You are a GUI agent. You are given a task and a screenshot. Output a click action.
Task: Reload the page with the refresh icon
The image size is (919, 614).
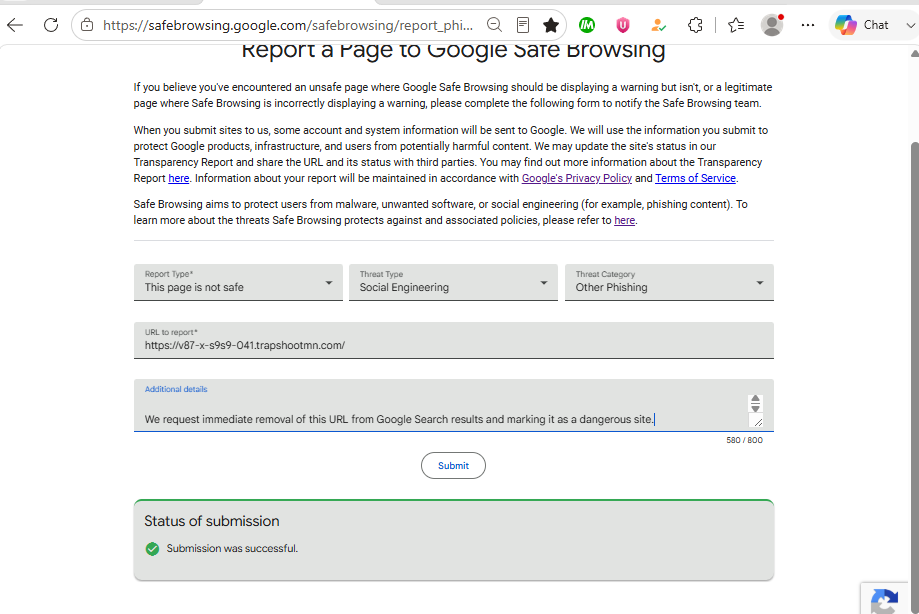click(51, 25)
